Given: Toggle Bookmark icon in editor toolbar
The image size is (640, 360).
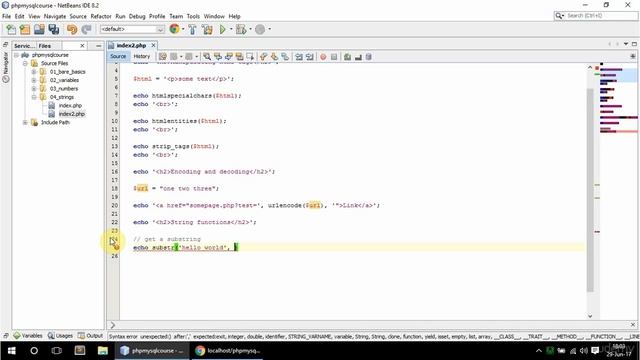Looking at the screenshot, I should 285,57.
